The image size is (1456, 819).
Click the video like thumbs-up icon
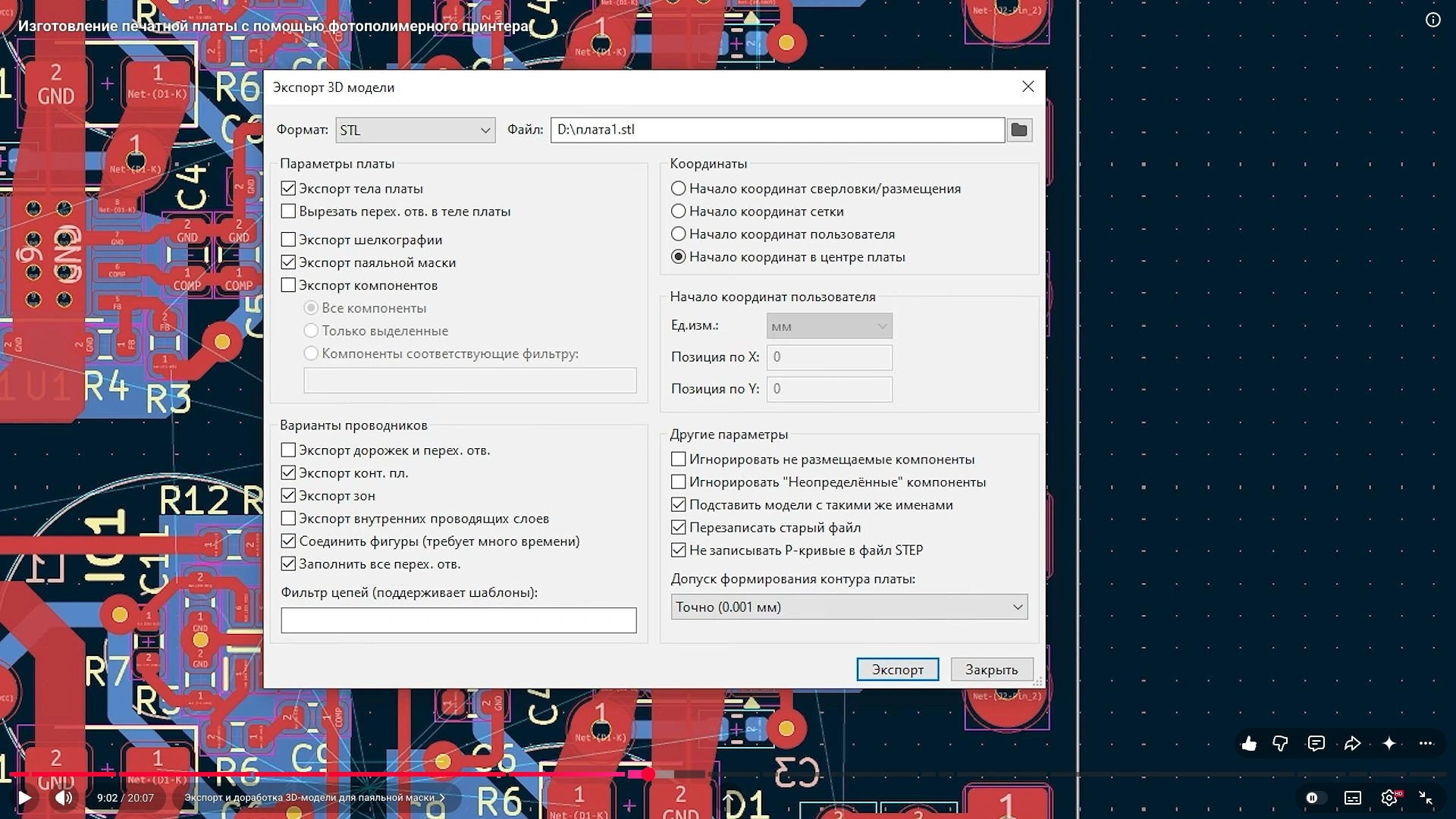pos(1249,743)
